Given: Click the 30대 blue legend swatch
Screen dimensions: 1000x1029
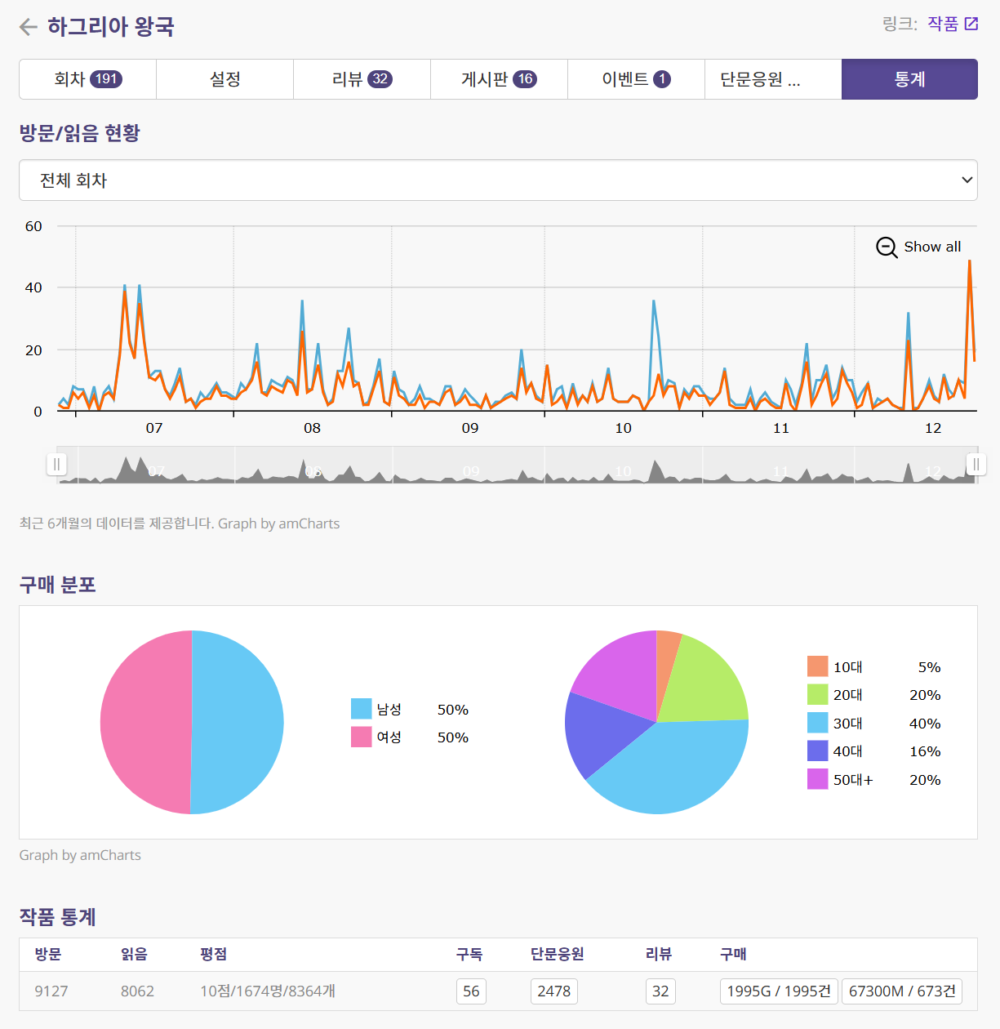Looking at the screenshot, I should pyautogui.click(x=817, y=723).
